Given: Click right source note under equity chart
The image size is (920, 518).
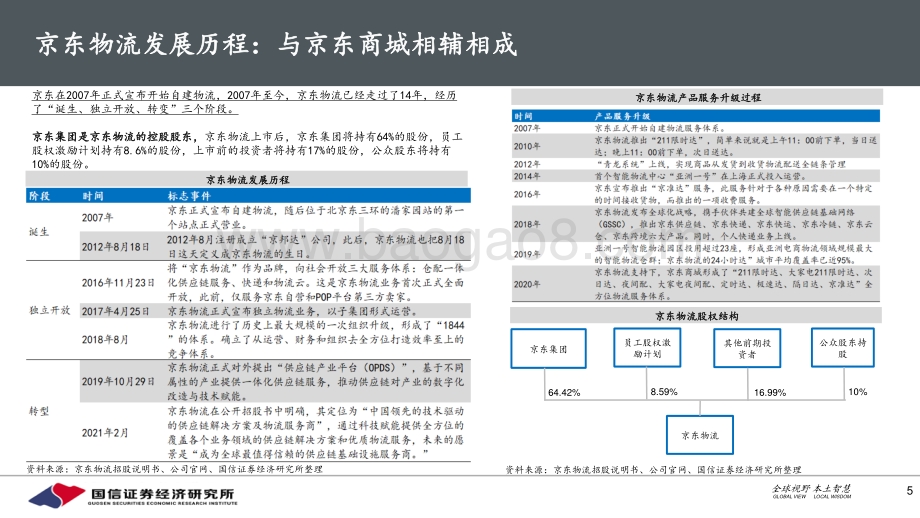Looking at the screenshot, I should point(654,470).
